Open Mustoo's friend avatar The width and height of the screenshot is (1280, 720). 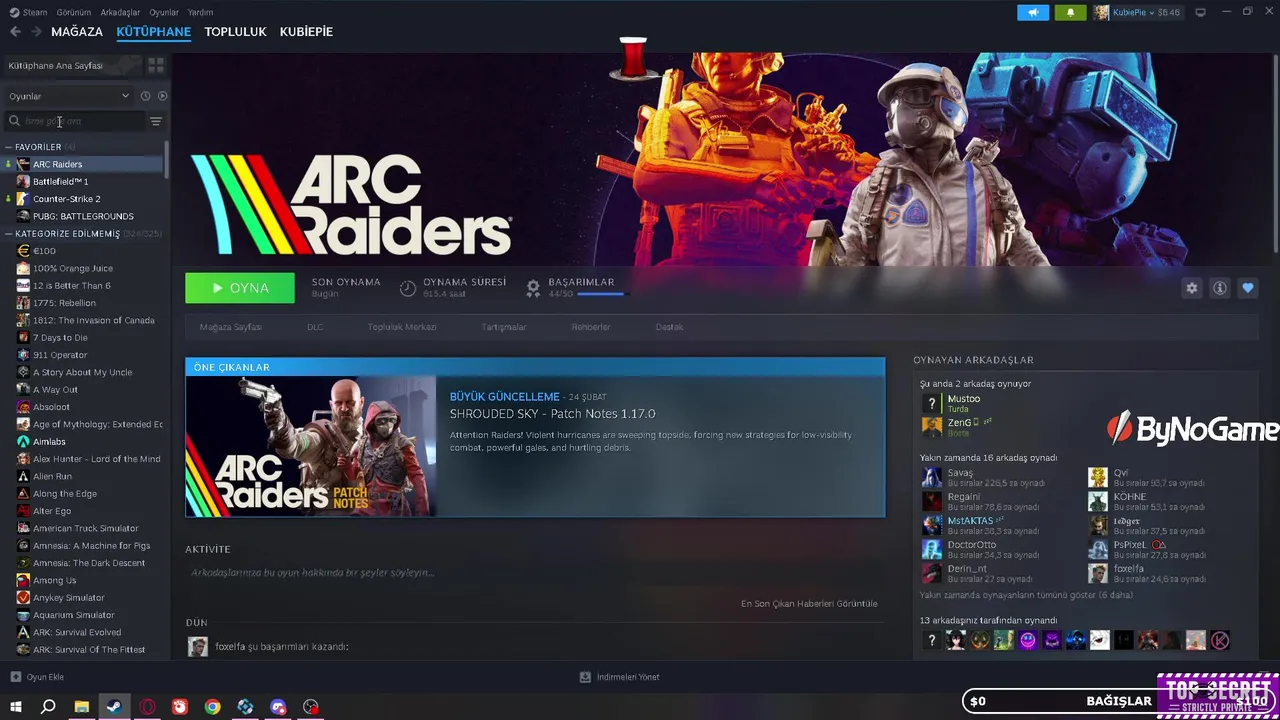931,403
